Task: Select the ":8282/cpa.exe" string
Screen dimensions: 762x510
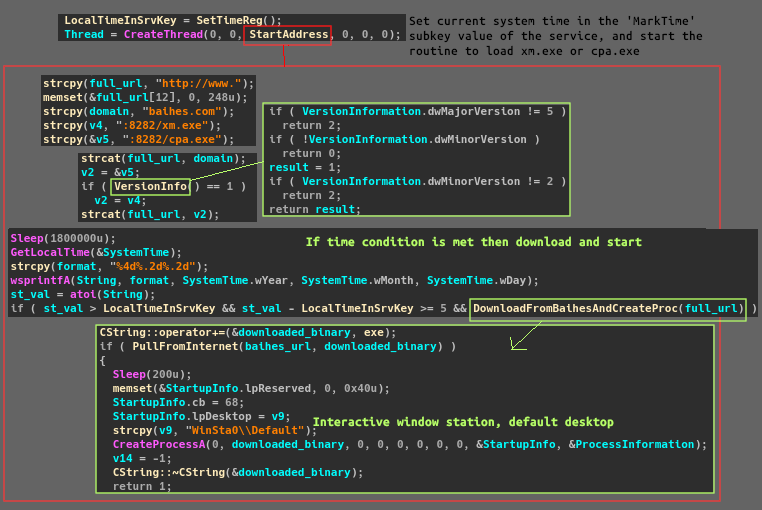Action: pos(172,140)
